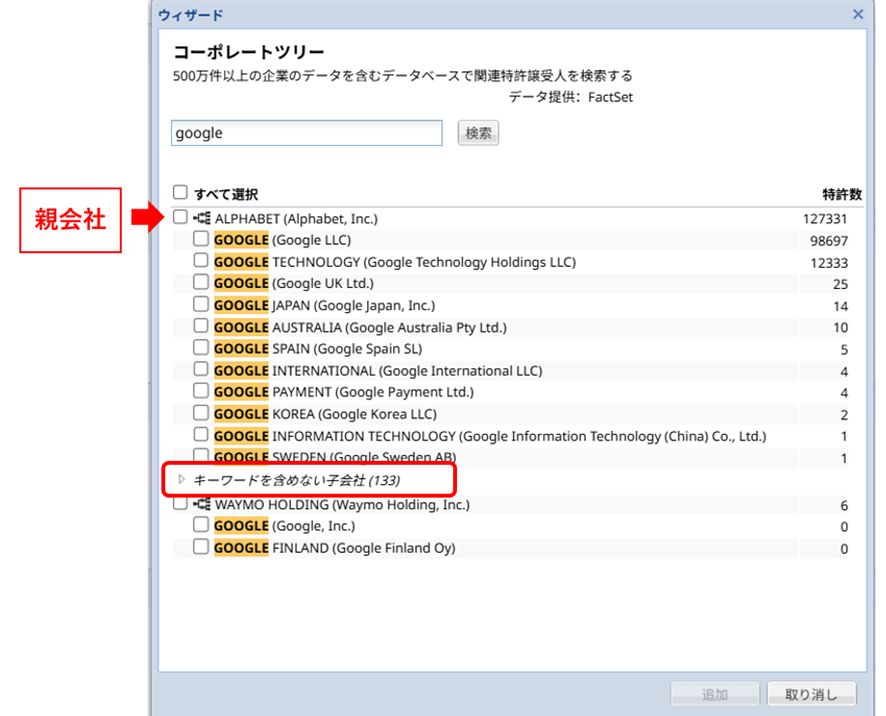Check the すべて選択 checkbox
Screen dimensions: 886x716
pyautogui.click(x=180, y=192)
